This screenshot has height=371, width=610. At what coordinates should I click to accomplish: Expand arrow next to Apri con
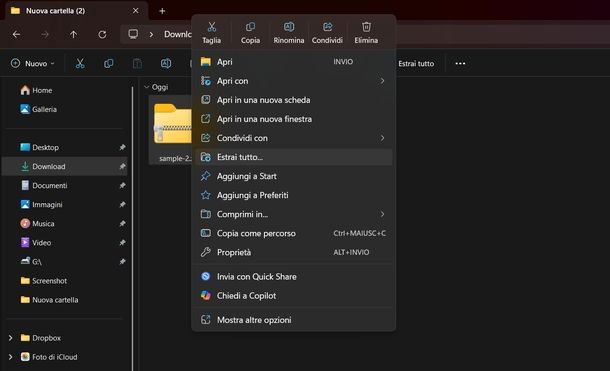[382, 81]
